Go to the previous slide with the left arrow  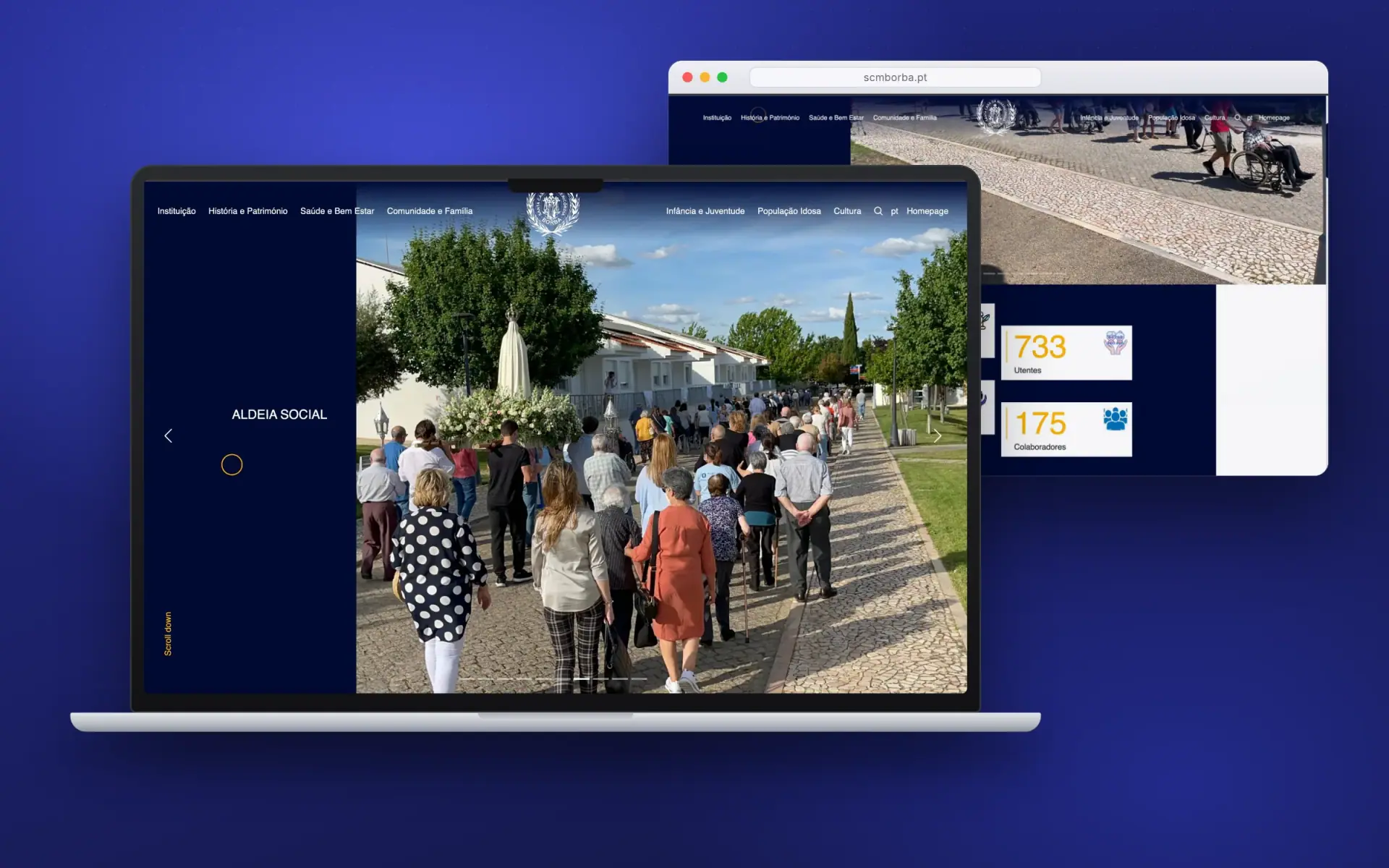coord(169,435)
